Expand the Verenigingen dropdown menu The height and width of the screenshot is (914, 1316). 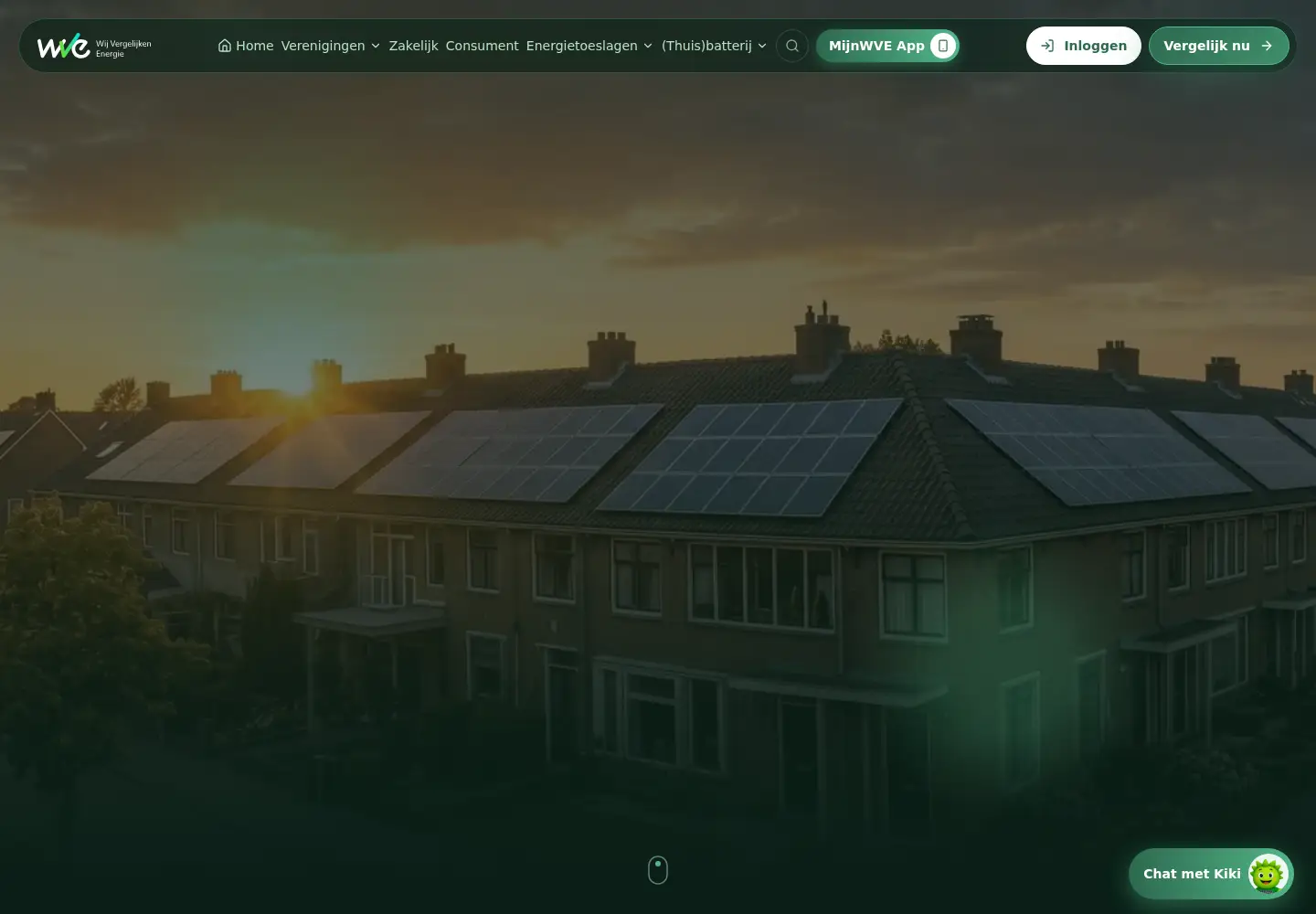[330, 46]
